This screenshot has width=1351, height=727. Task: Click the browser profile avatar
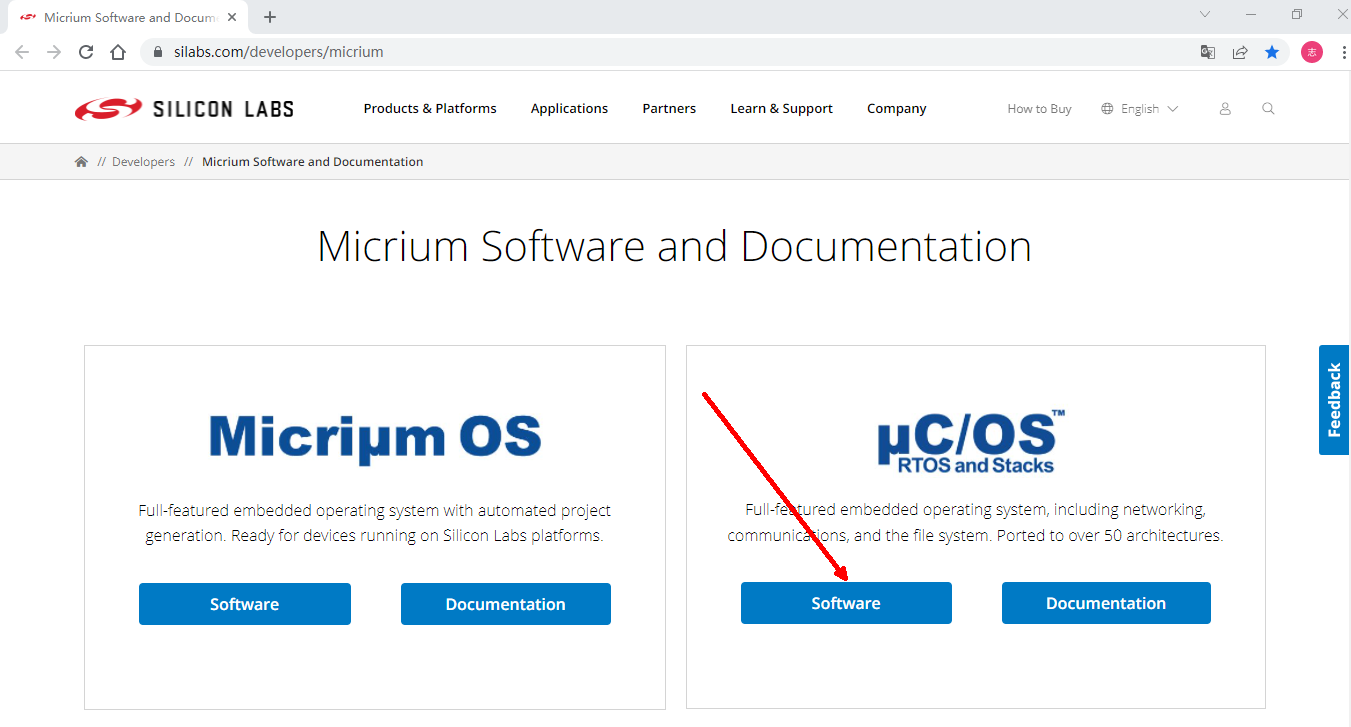coord(1311,51)
